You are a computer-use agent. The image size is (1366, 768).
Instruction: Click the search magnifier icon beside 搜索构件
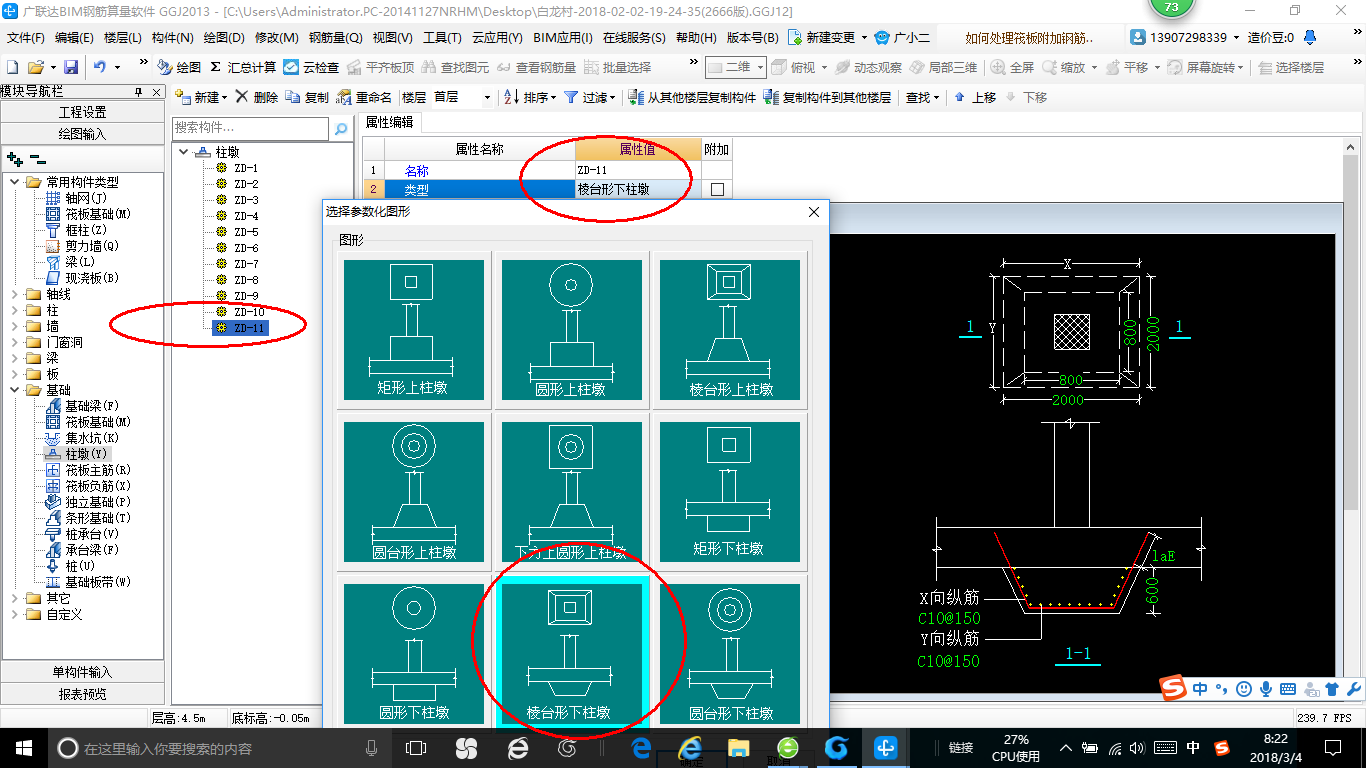pyautogui.click(x=341, y=129)
